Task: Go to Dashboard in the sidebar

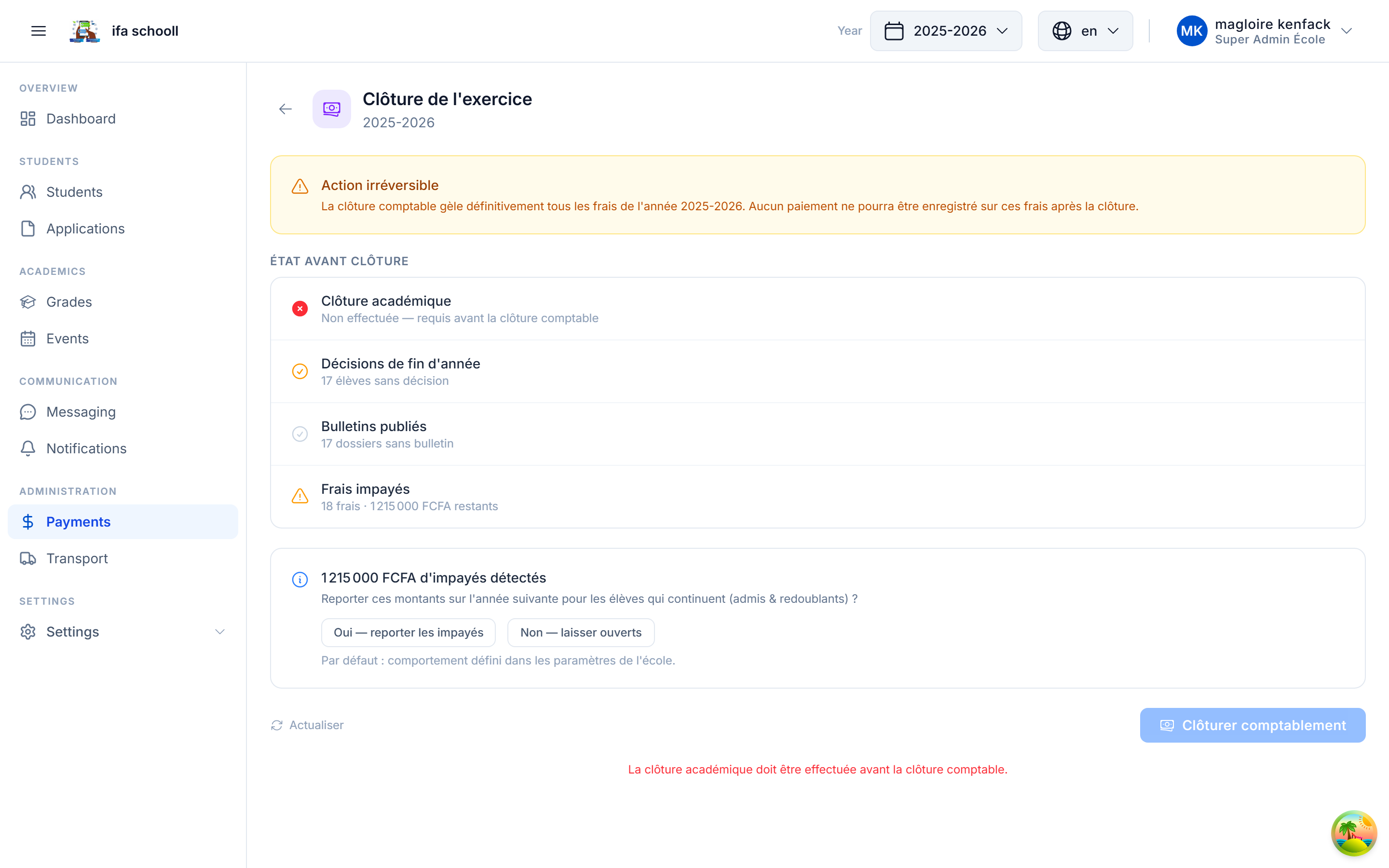Action: (x=81, y=119)
